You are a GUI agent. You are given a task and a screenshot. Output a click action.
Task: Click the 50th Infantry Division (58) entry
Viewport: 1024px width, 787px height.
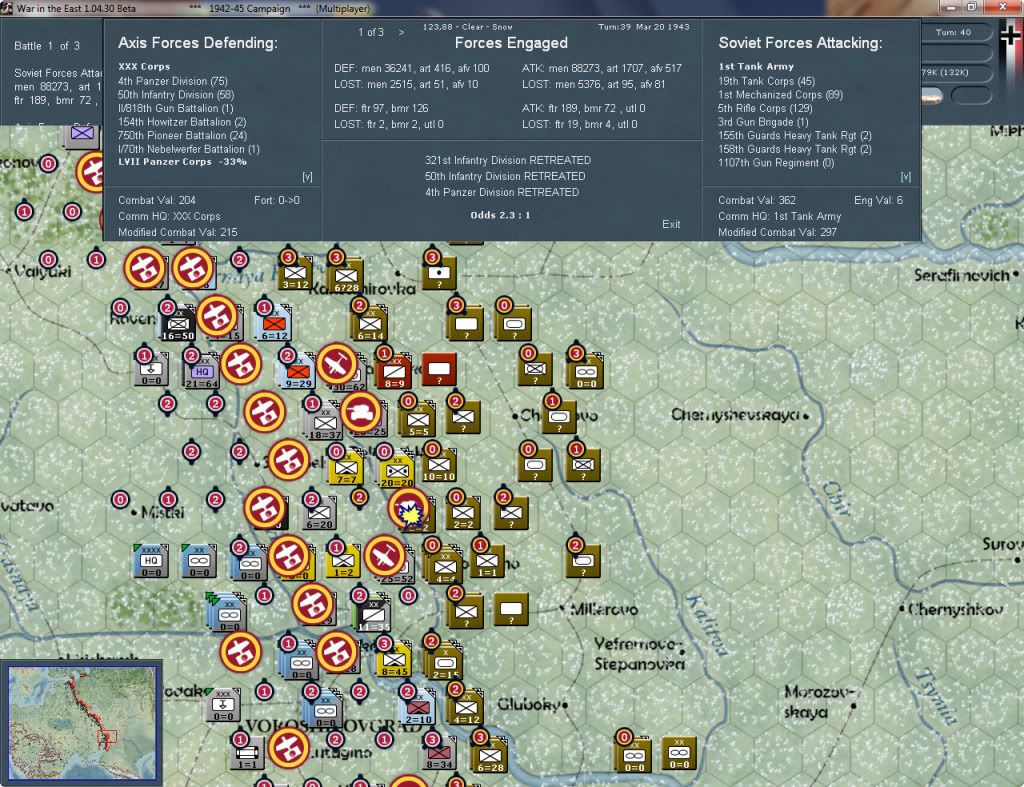[x=176, y=95]
